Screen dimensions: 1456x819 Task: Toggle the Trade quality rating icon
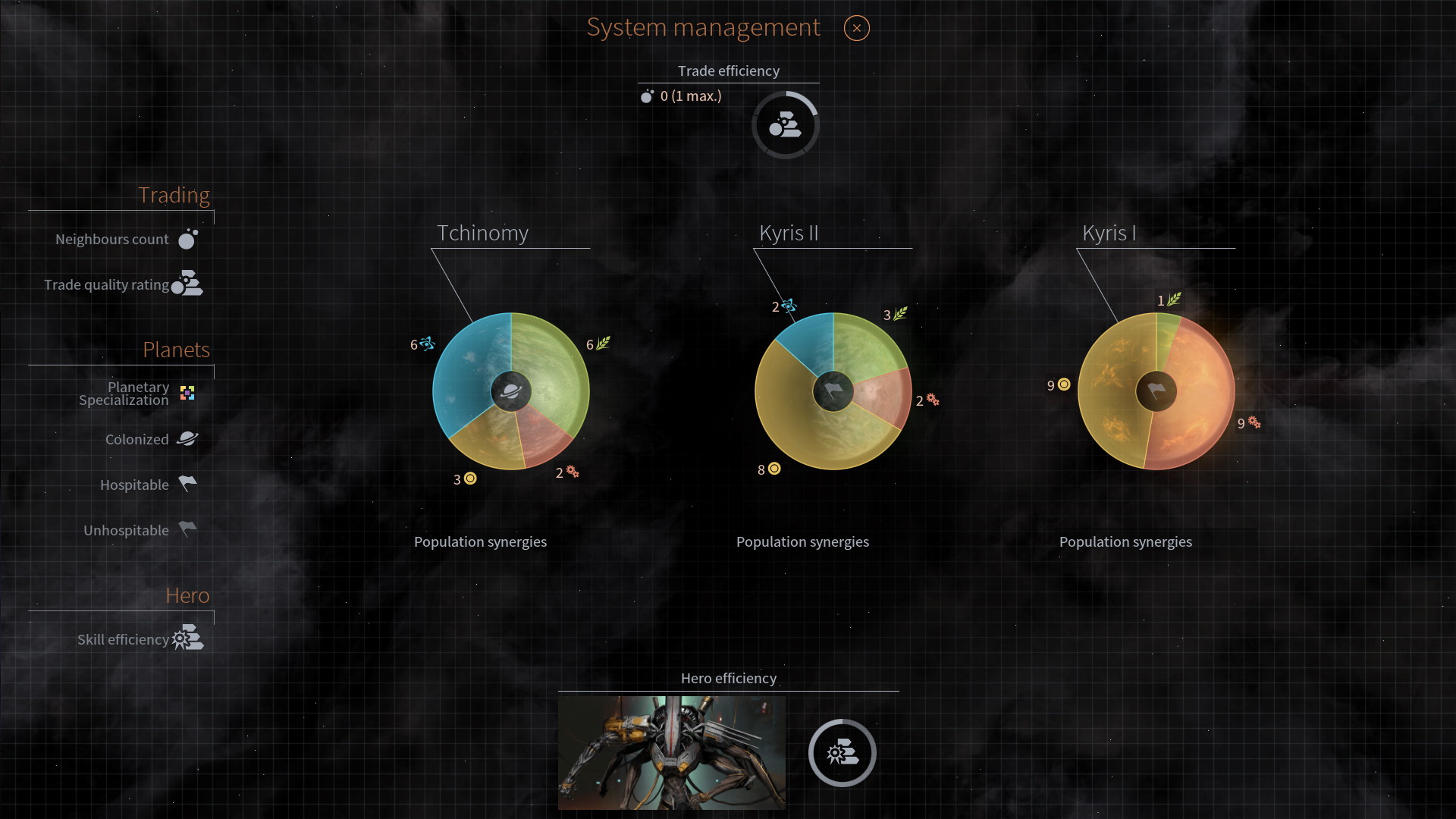click(x=188, y=284)
